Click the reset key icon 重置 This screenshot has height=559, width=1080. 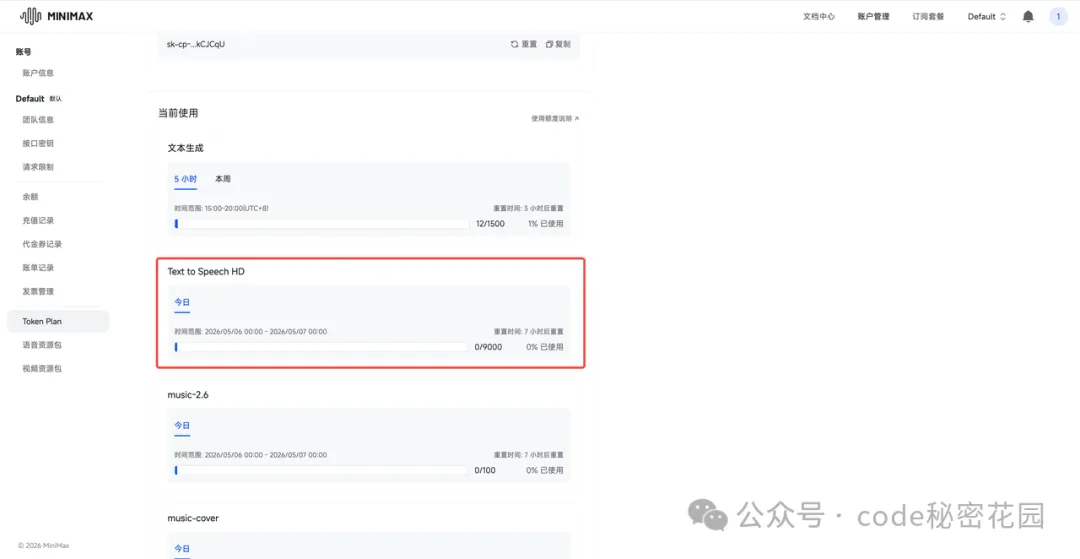[523, 44]
